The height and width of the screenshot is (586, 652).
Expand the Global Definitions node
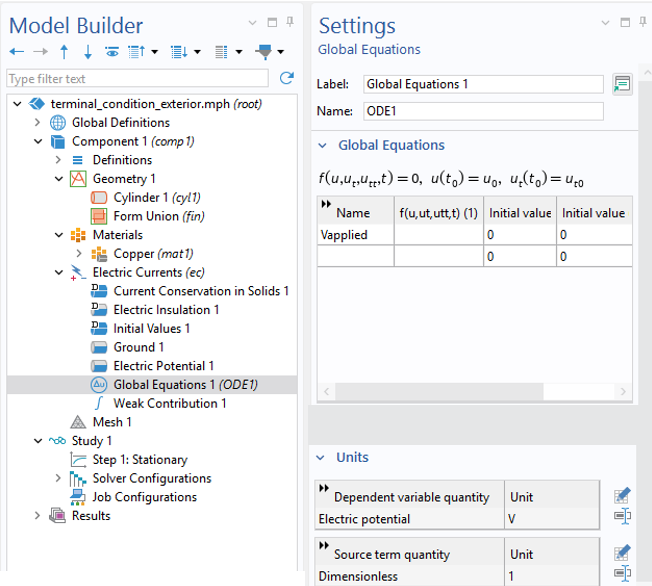(x=37, y=123)
